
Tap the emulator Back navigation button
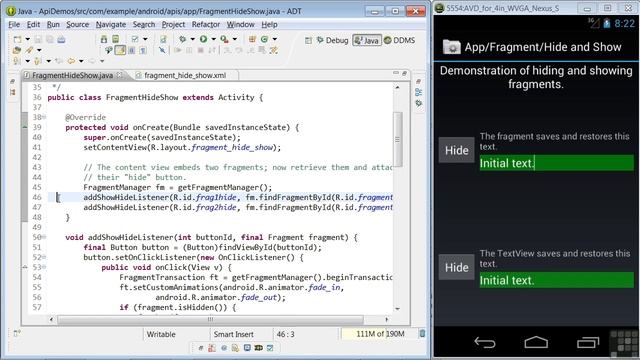(485, 342)
